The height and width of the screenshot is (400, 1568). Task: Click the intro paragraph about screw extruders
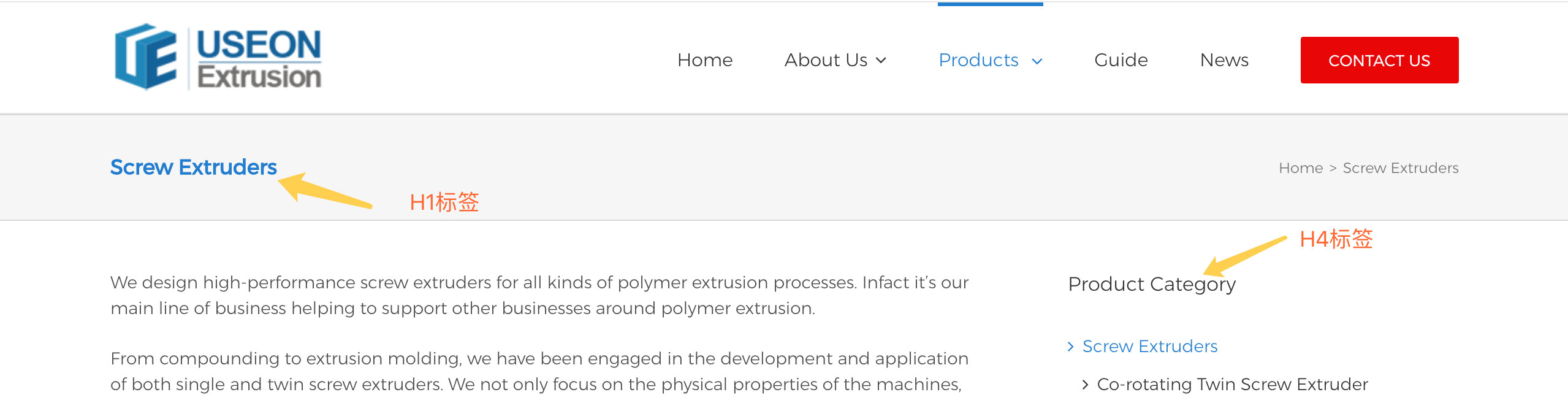539,295
